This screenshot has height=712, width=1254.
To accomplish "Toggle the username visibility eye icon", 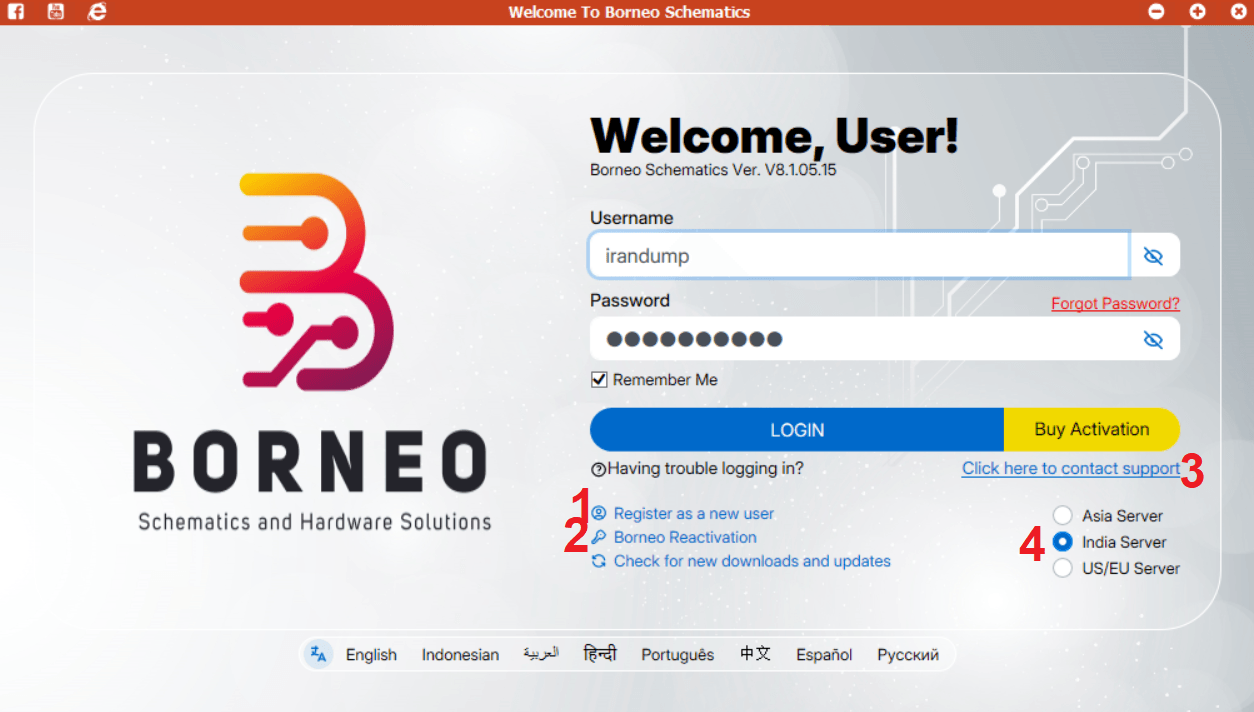I will coord(1153,256).
